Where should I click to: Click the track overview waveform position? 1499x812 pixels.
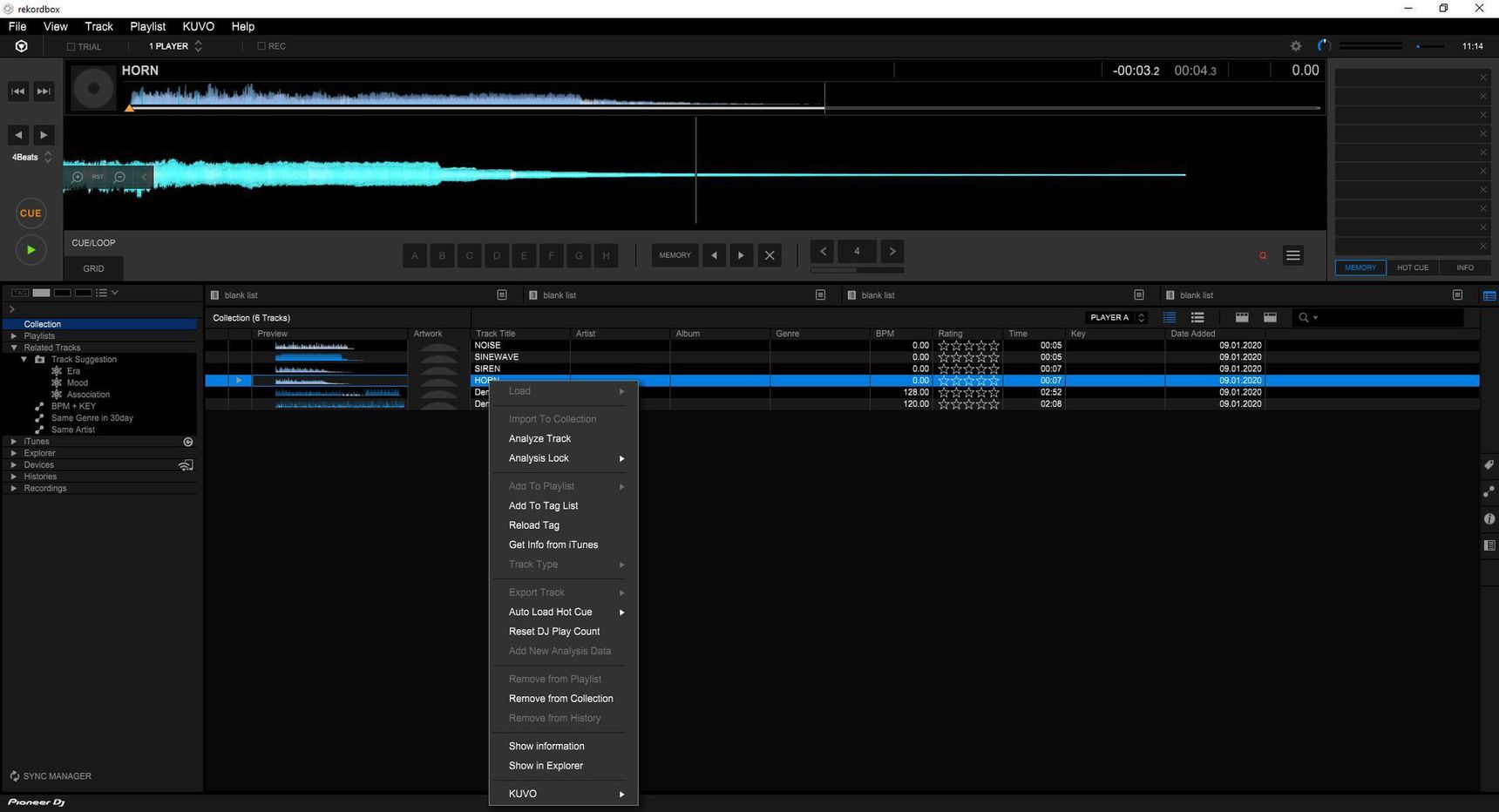[x=724, y=96]
